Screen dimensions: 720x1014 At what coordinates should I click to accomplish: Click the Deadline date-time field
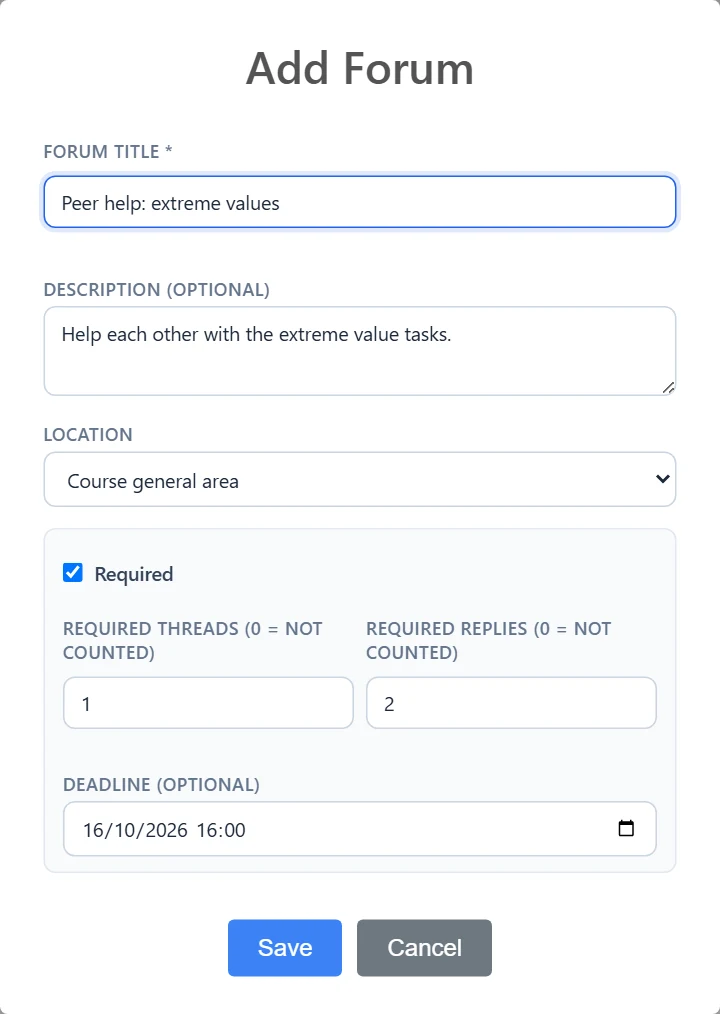coord(360,829)
